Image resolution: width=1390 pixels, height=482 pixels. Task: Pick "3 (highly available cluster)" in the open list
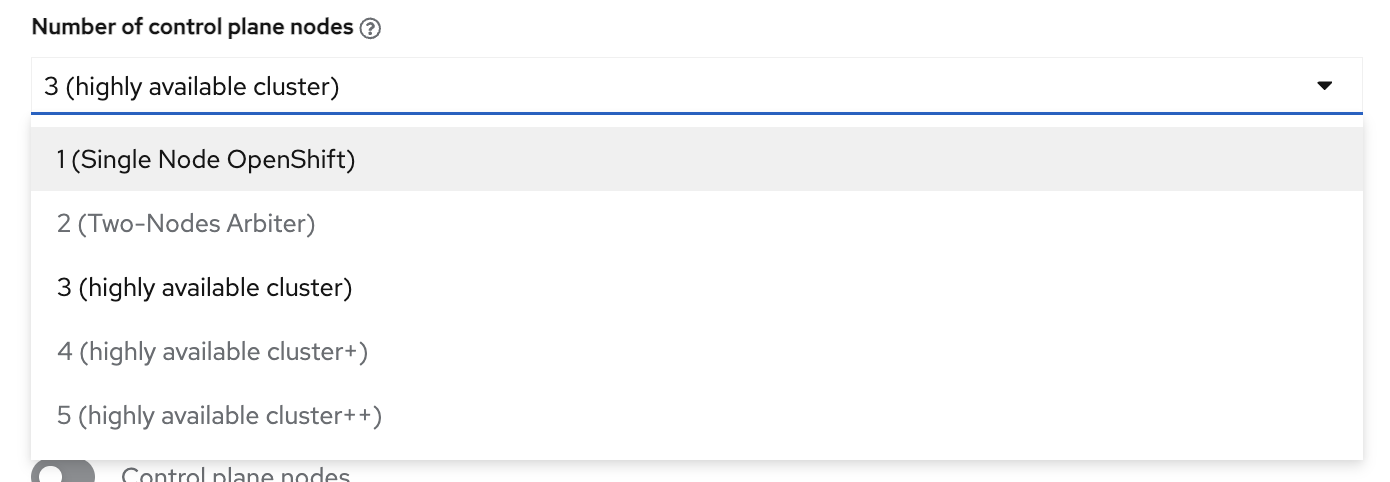tap(205, 287)
